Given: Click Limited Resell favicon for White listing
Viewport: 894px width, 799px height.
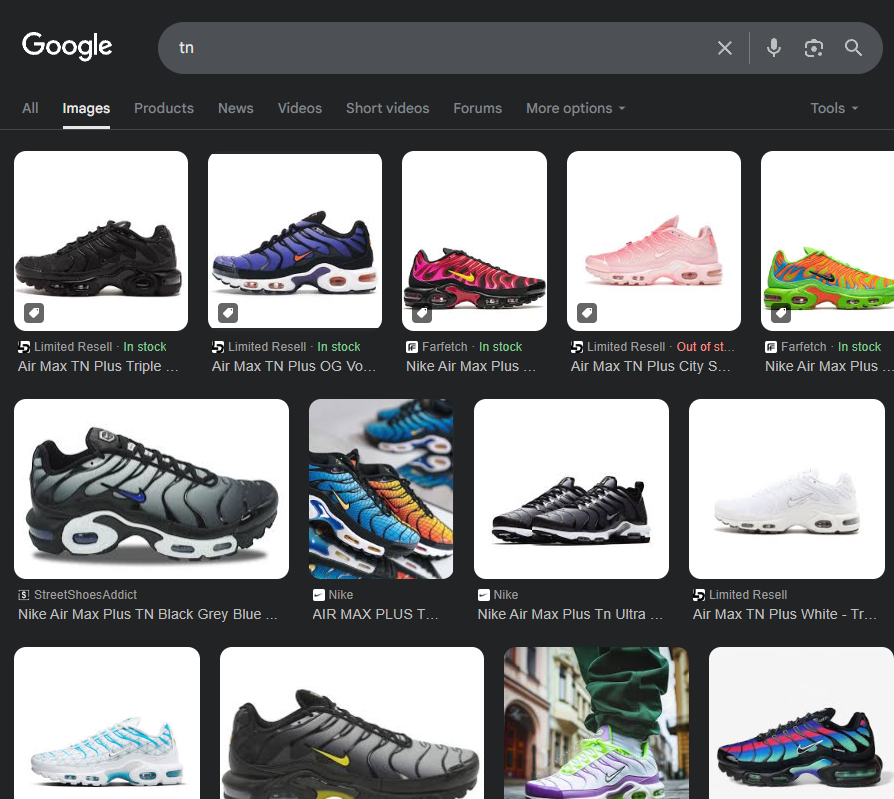Looking at the screenshot, I should tap(698, 595).
